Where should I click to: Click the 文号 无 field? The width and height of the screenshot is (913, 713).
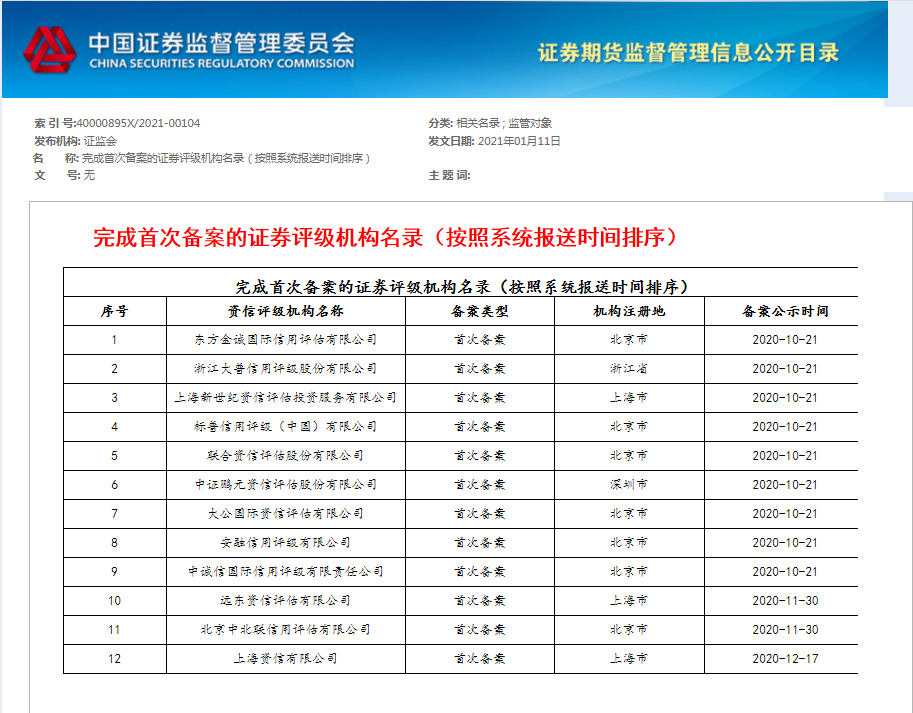click(x=64, y=175)
